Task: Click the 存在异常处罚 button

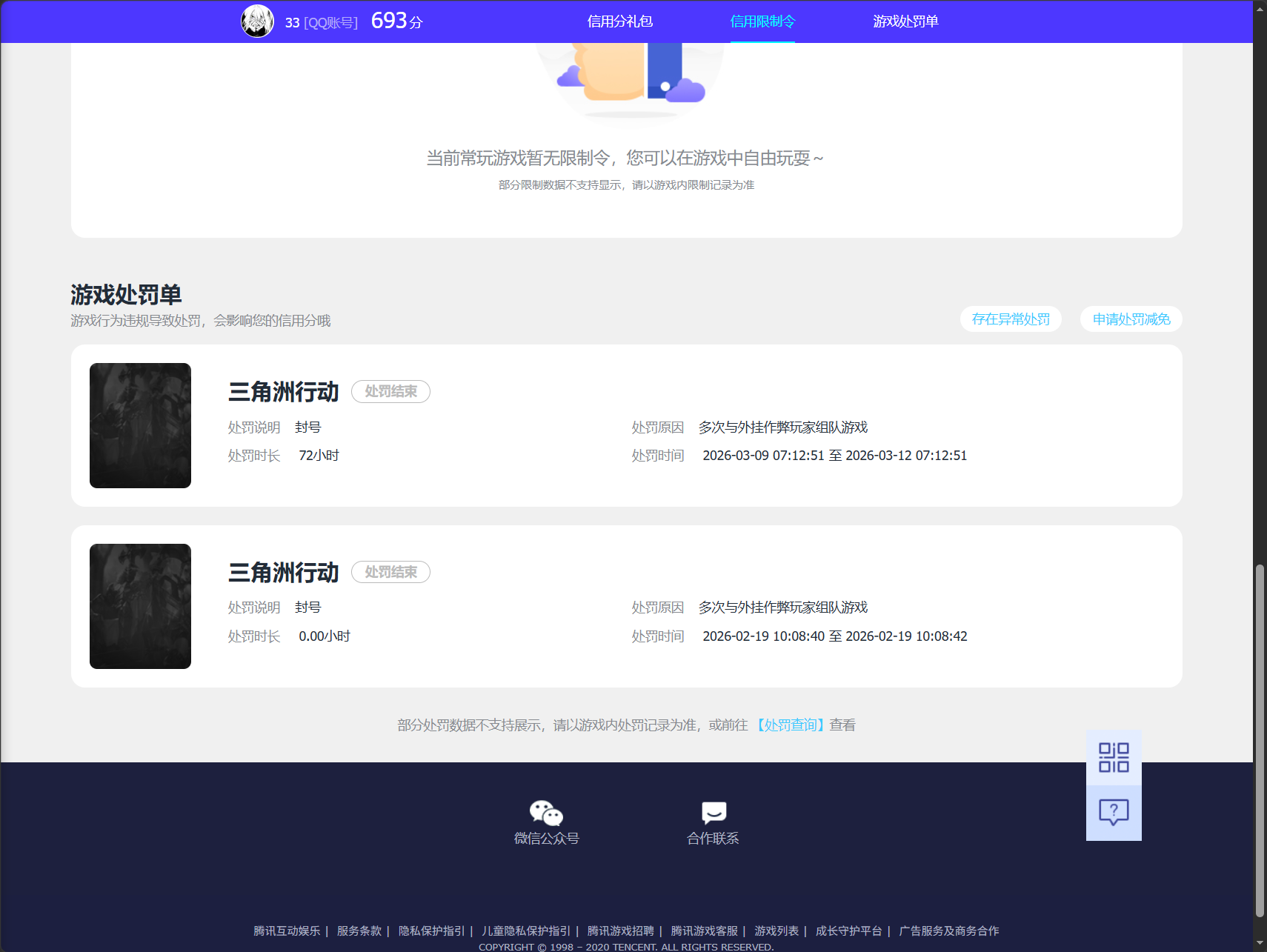Action: point(1011,319)
